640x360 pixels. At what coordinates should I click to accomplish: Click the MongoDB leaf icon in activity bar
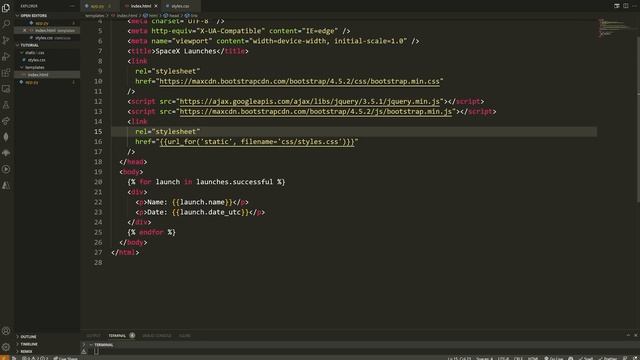click(6, 137)
